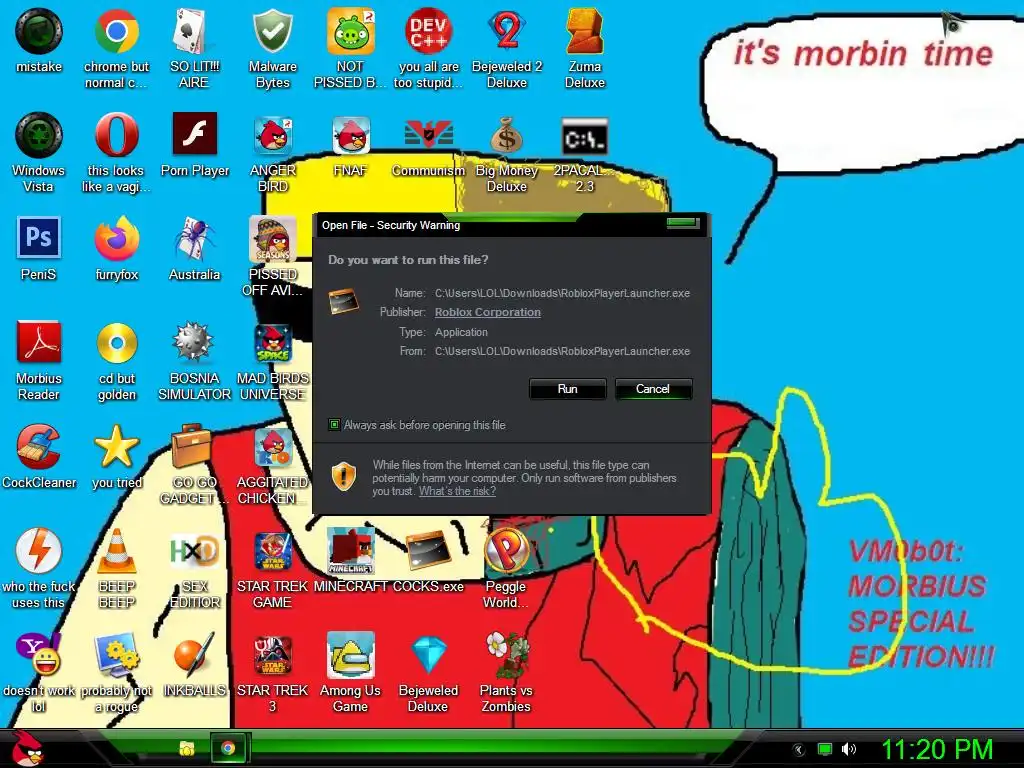Open the Windows Vista recycle bin icon
Screen dimensions: 1024x768
(x=39, y=136)
